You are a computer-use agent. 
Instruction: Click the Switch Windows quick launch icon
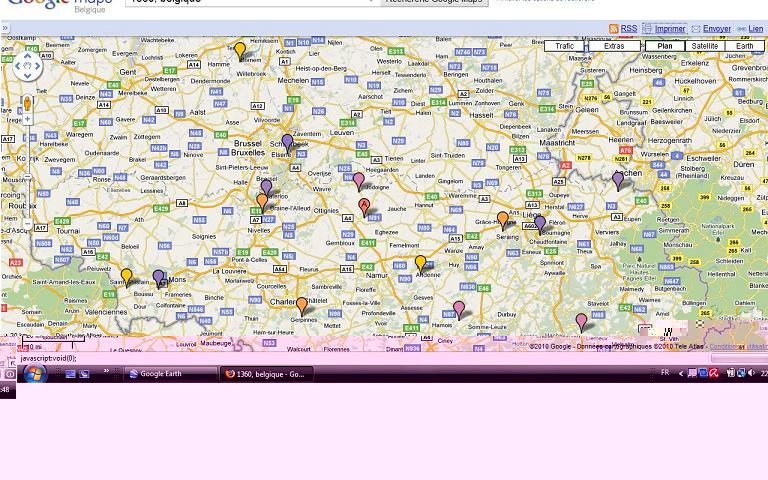84,374
